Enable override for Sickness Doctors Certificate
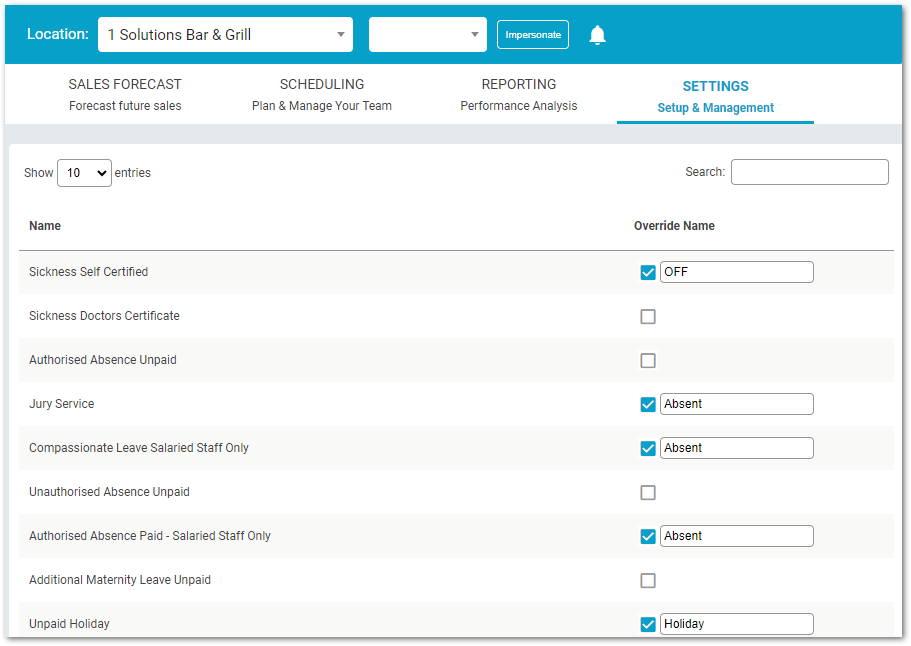911x646 pixels. [648, 317]
